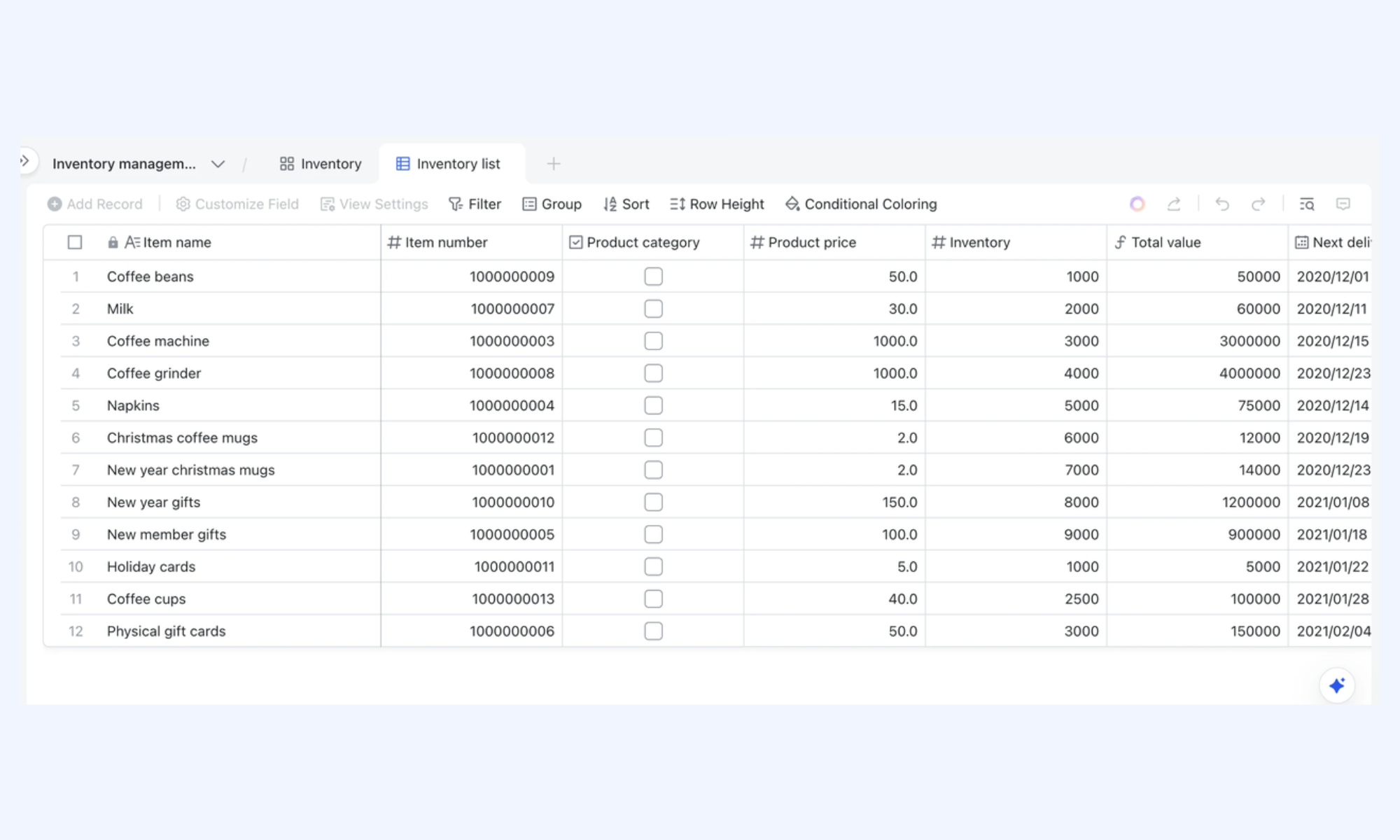Click the lock icon in Item name header
The height and width of the screenshot is (840, 1400).
[x=113, y=242]
